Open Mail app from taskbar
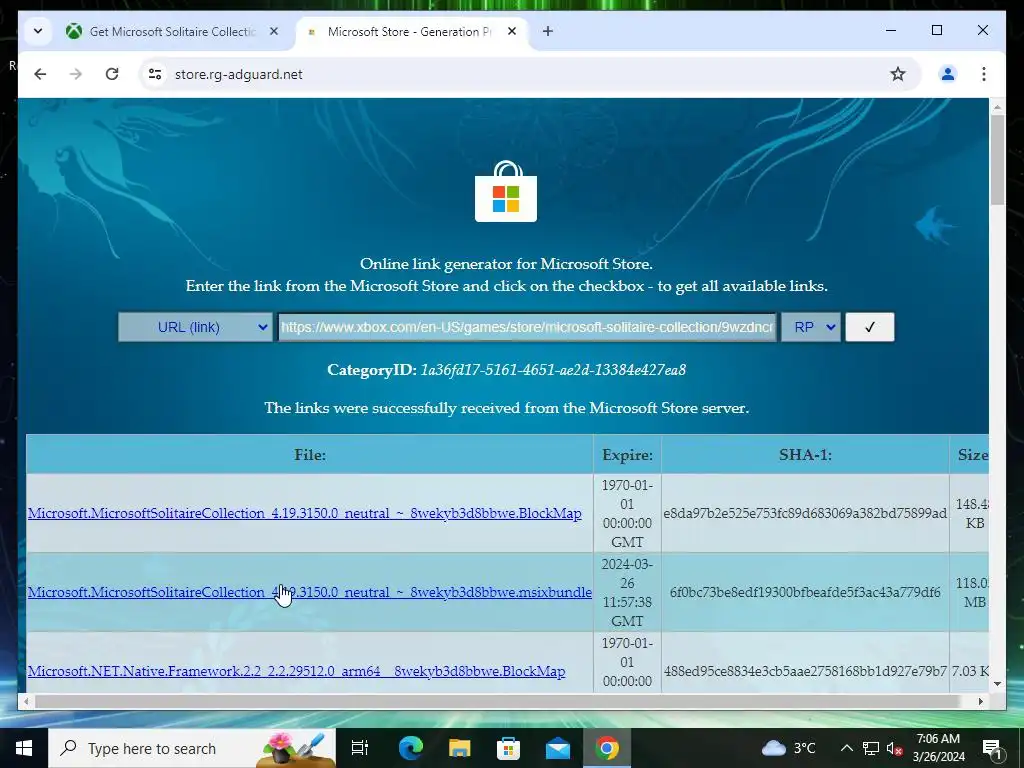The height and width of the screenshot is (768, 1024). [x=558, y=748]
